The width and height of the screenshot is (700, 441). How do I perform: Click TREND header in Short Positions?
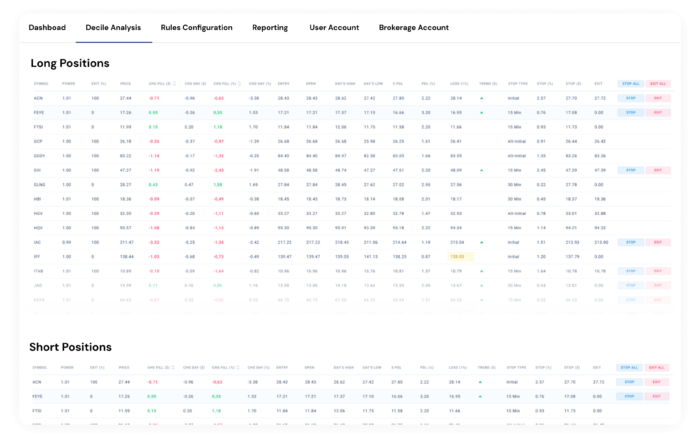pos(487,367)
